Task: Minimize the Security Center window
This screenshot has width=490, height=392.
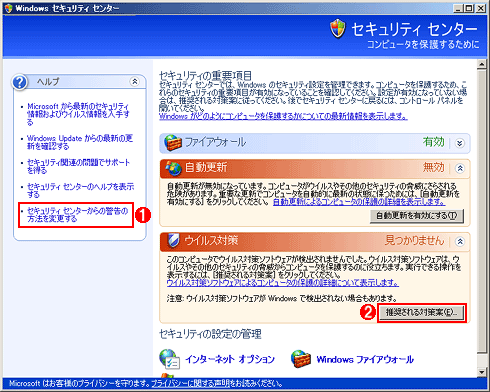Action: 459,8
